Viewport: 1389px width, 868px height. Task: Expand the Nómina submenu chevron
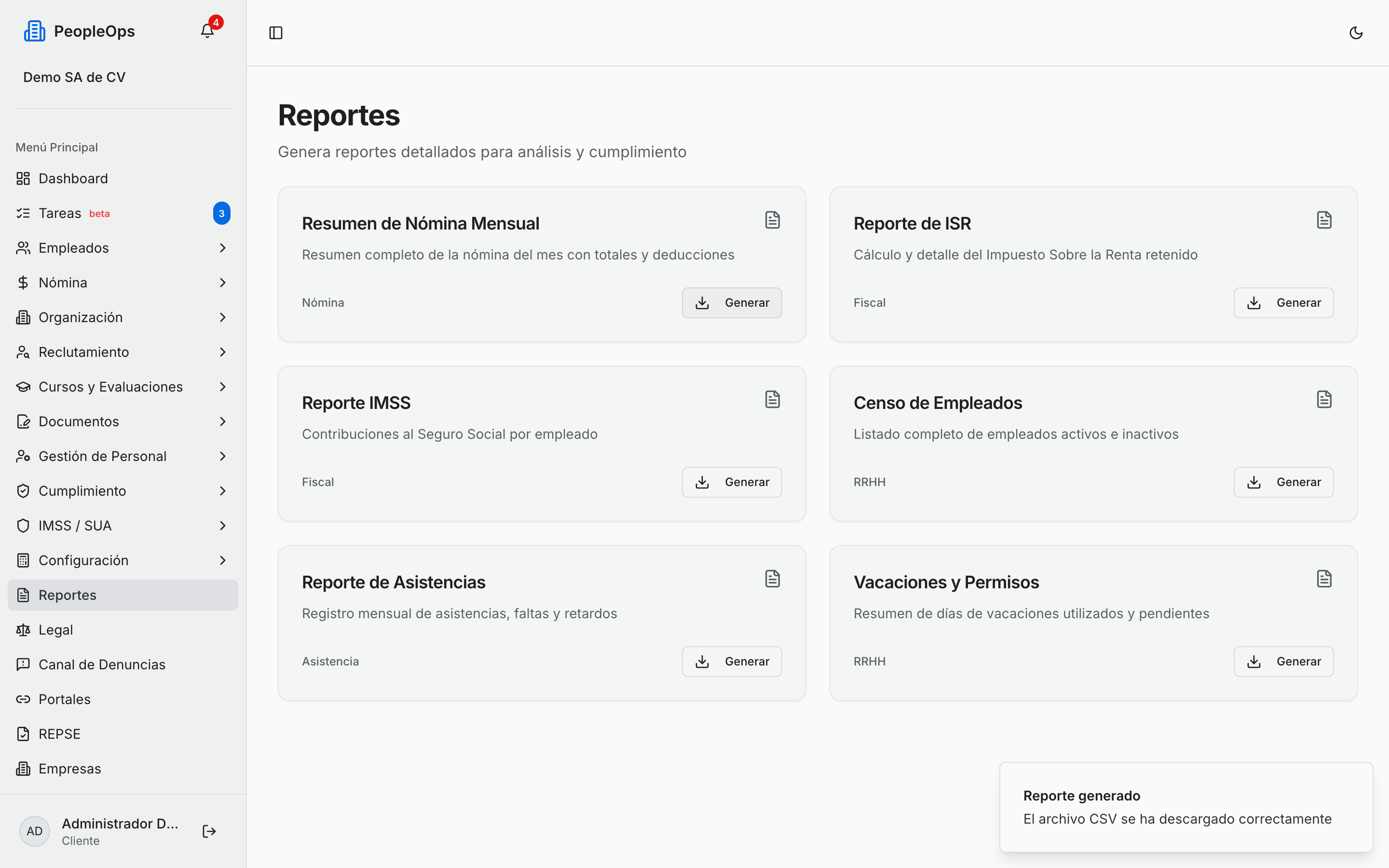click(x=223, y=283)
